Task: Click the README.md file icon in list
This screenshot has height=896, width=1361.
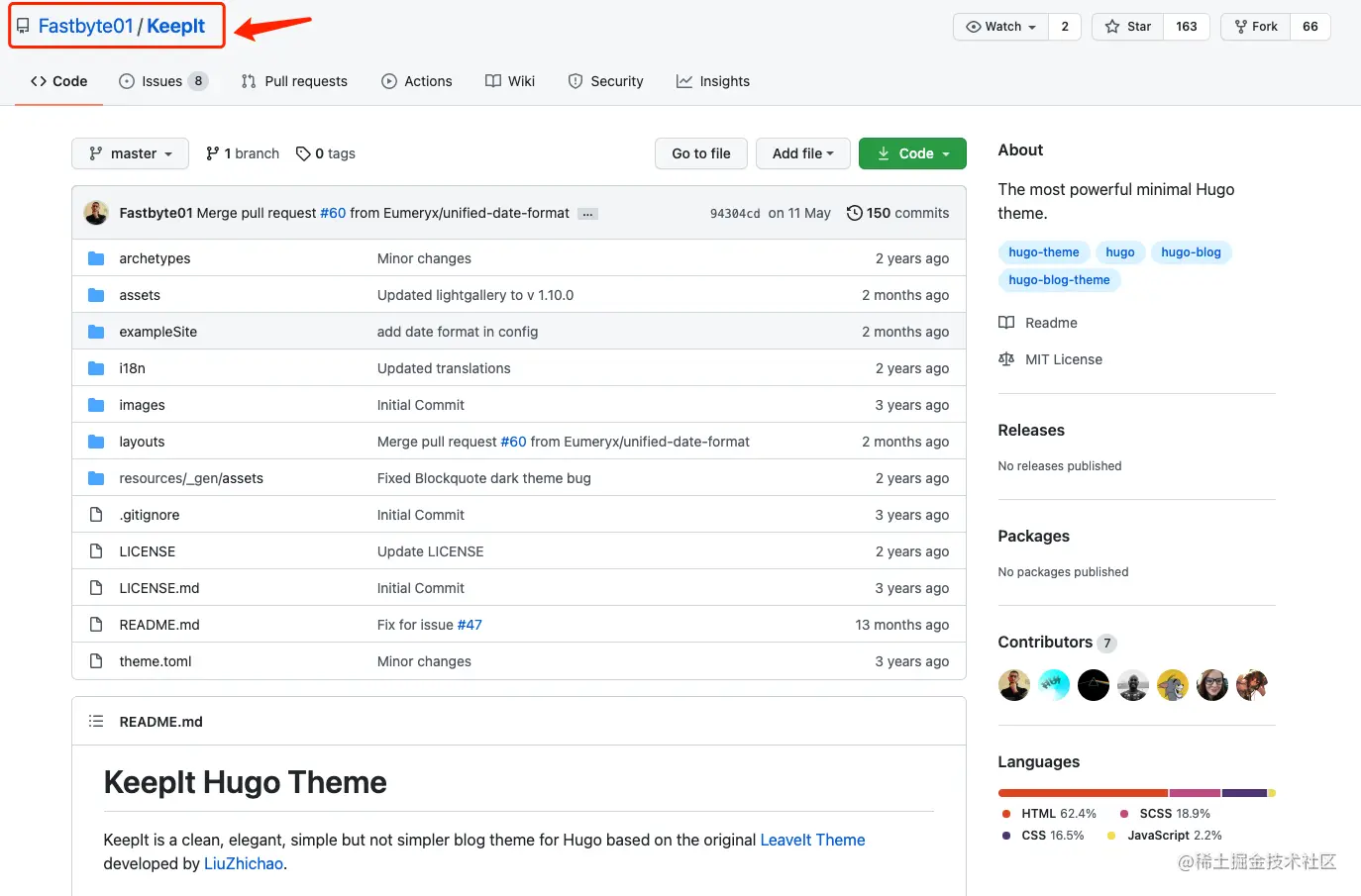Action: 96,625
